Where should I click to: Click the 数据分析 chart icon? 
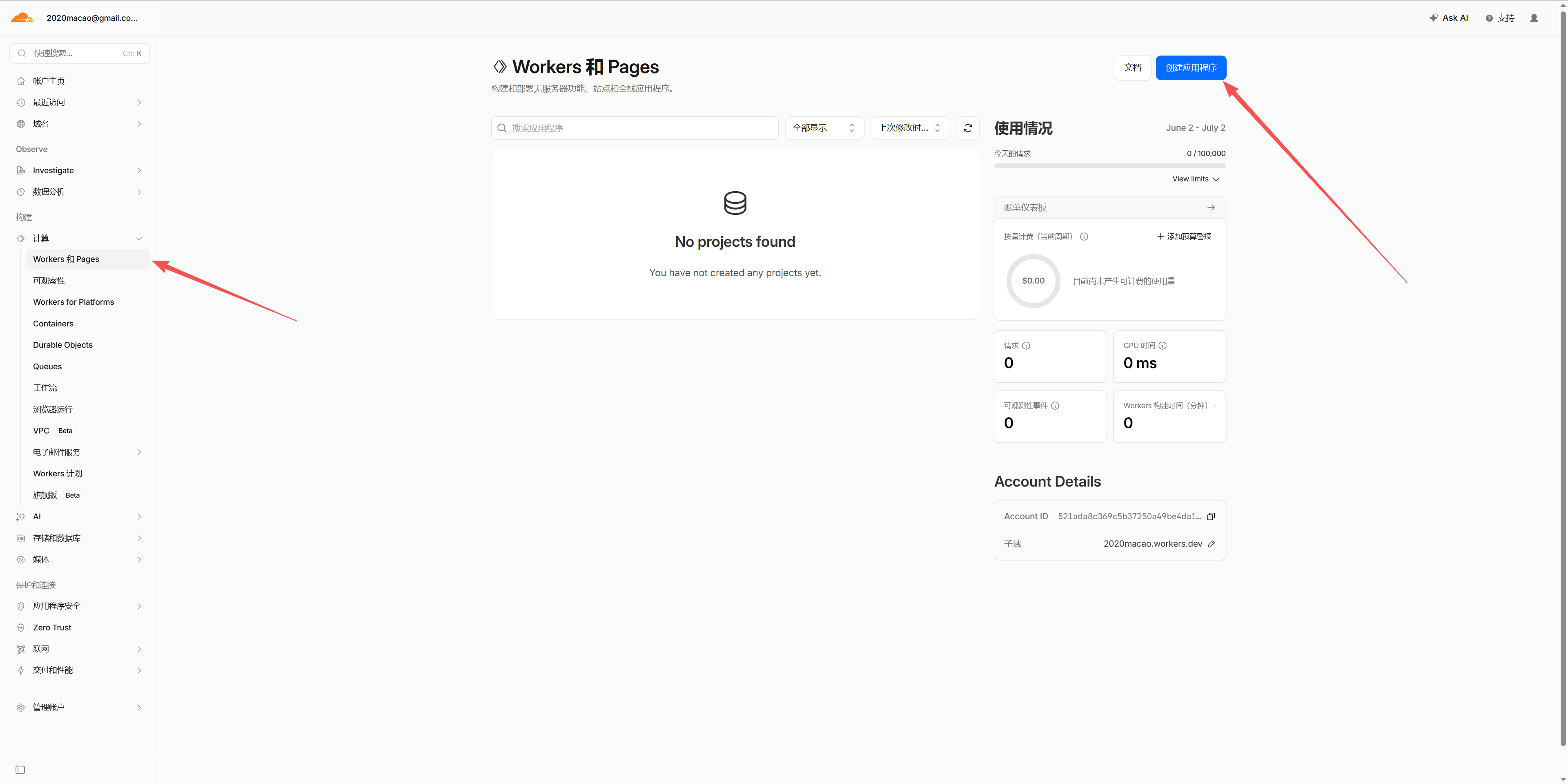[21, 192]
